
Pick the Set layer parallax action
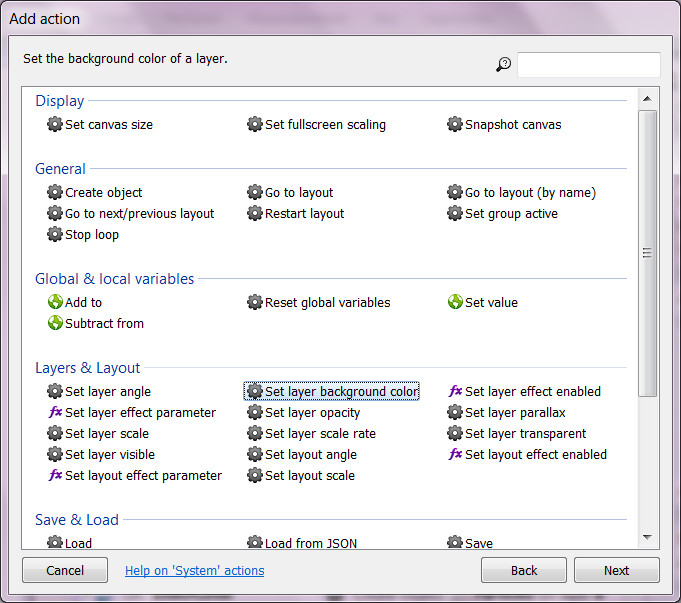coord(515,413)
